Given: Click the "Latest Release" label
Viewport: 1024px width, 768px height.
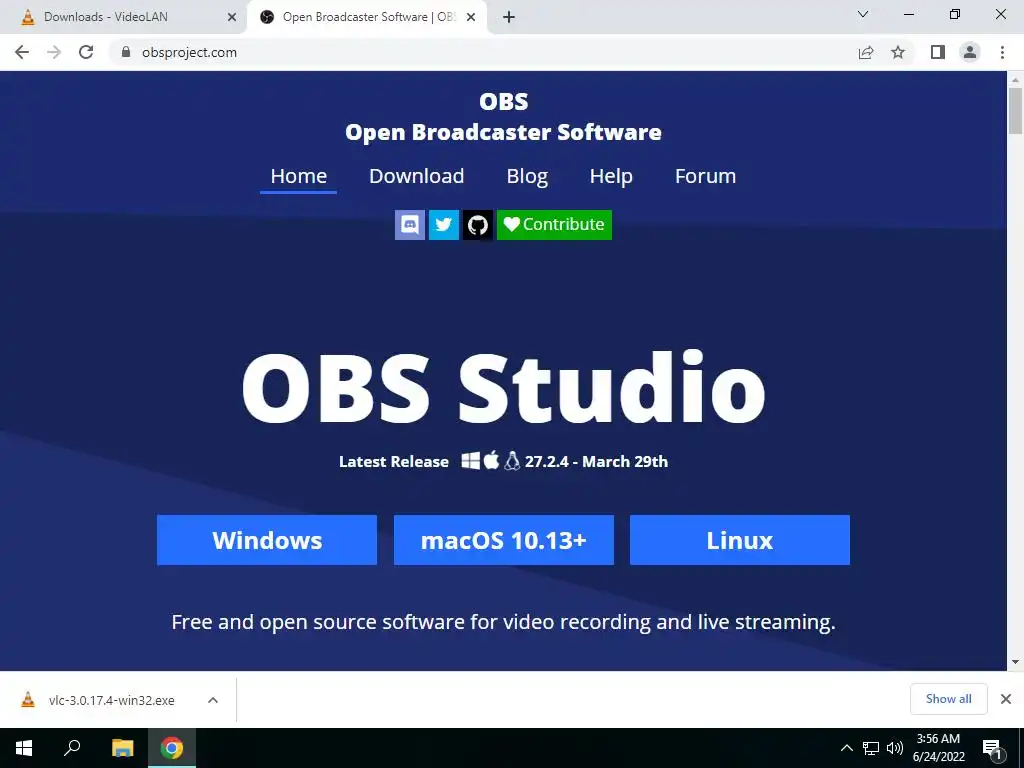Looking at the screenshot, I should (x=394, y=462).
